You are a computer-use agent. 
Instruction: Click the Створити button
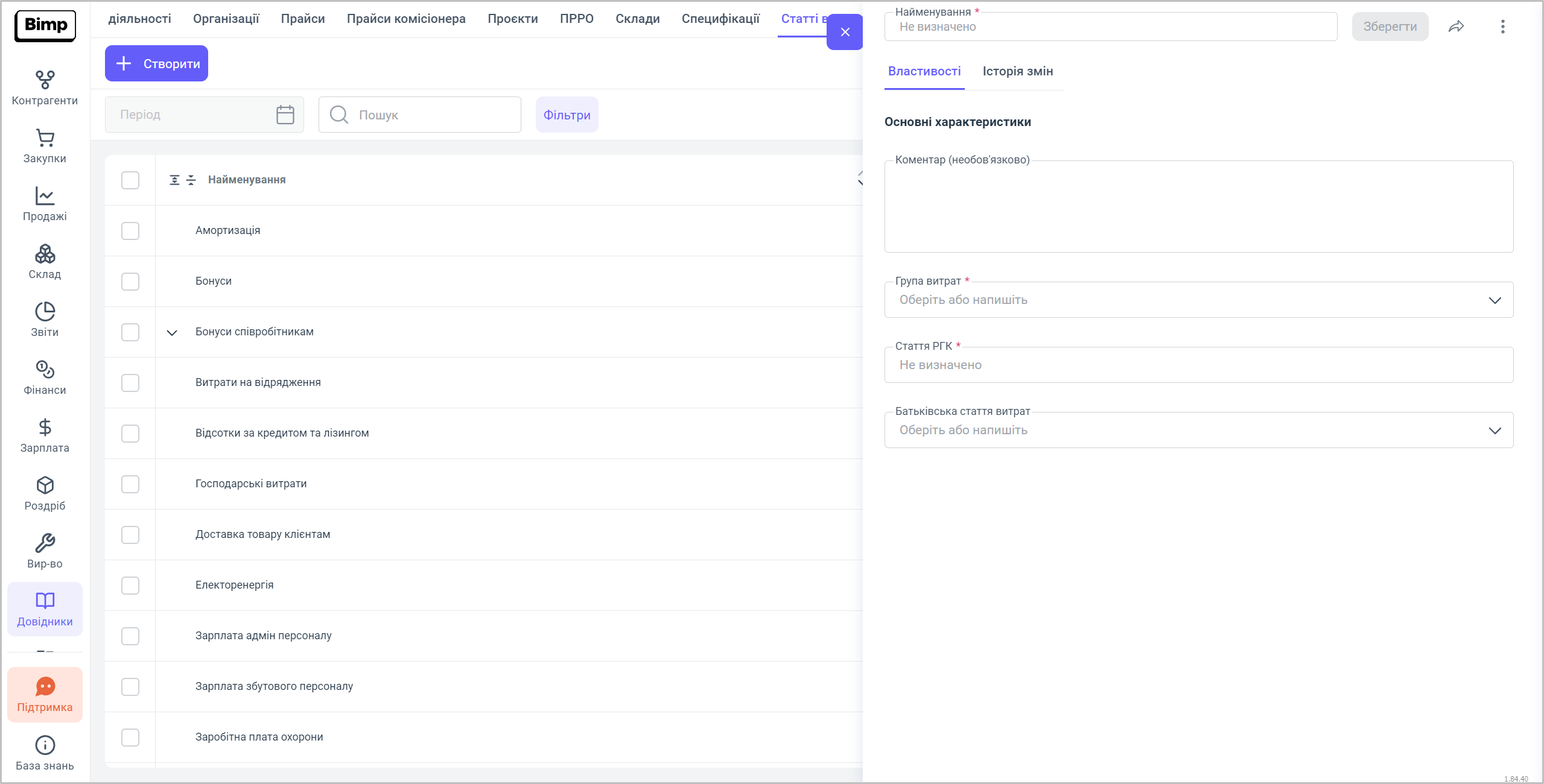(157, 63)
